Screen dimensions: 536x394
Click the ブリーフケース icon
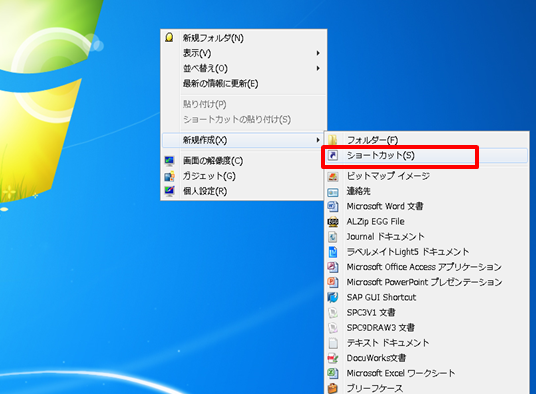point(333,389)
